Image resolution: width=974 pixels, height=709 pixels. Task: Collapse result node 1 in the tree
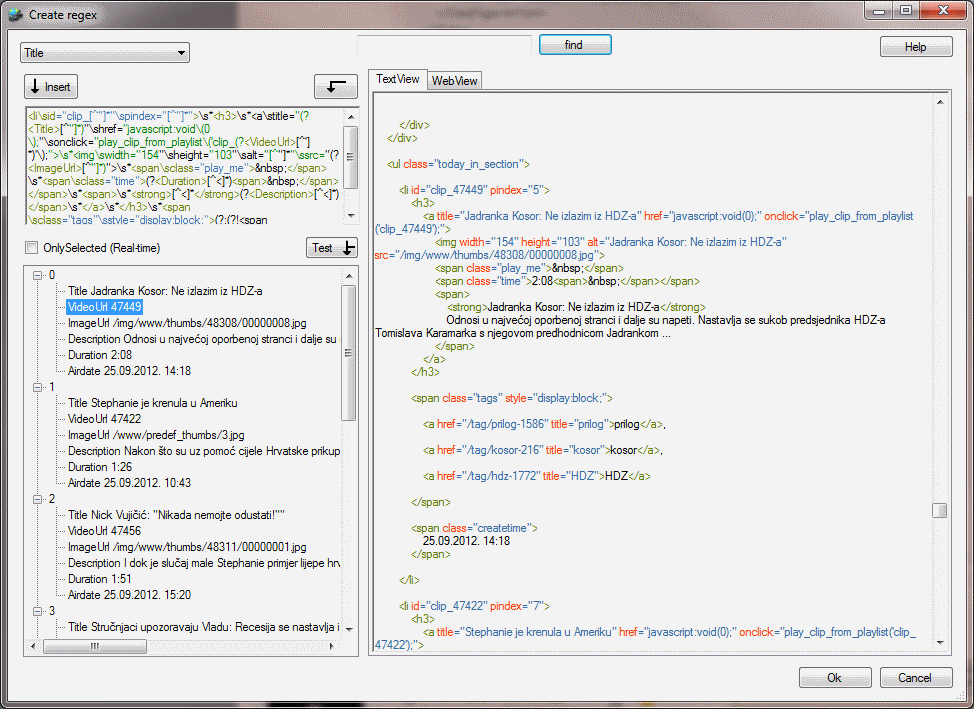[x=37, y=387]
